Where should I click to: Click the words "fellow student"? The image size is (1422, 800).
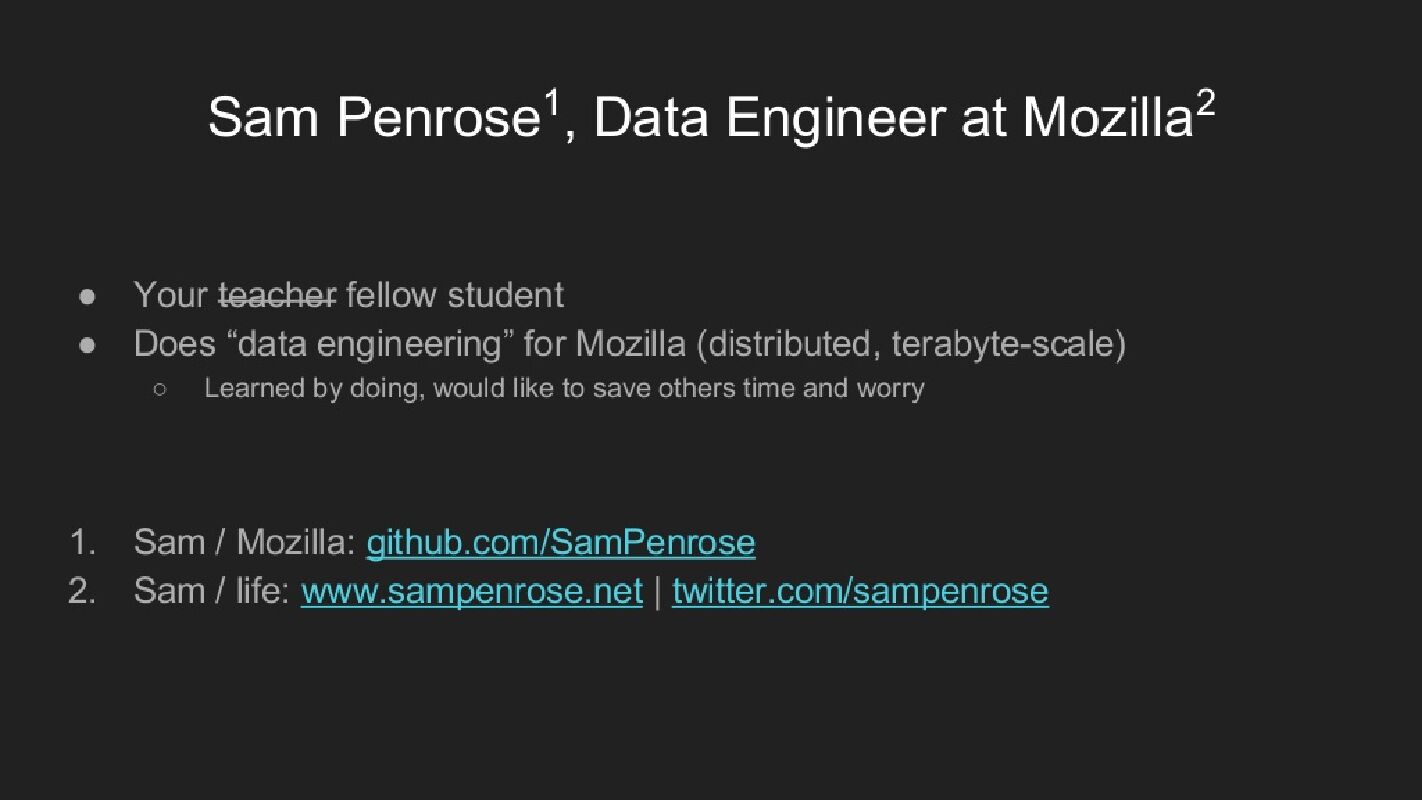pyautogui.click(x=455, y=295)
